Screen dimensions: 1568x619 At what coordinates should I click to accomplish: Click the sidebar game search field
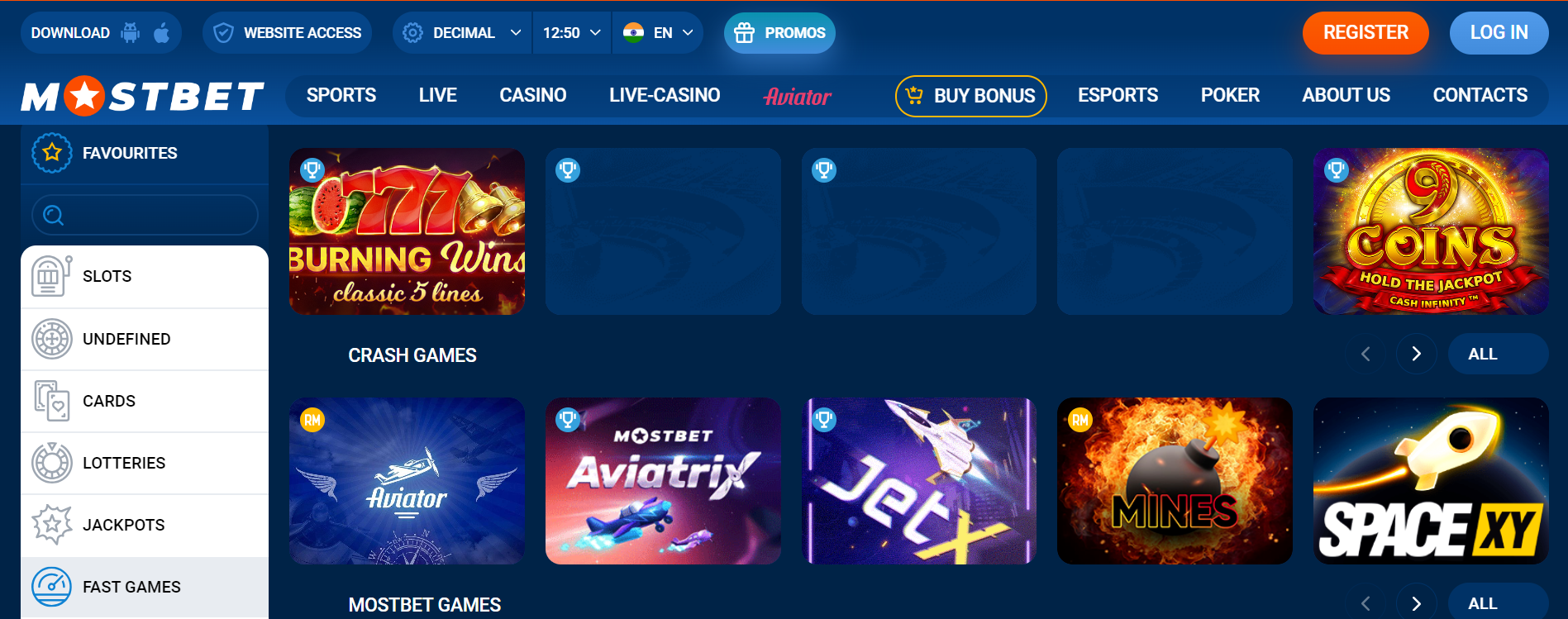(x=145, y=215)
